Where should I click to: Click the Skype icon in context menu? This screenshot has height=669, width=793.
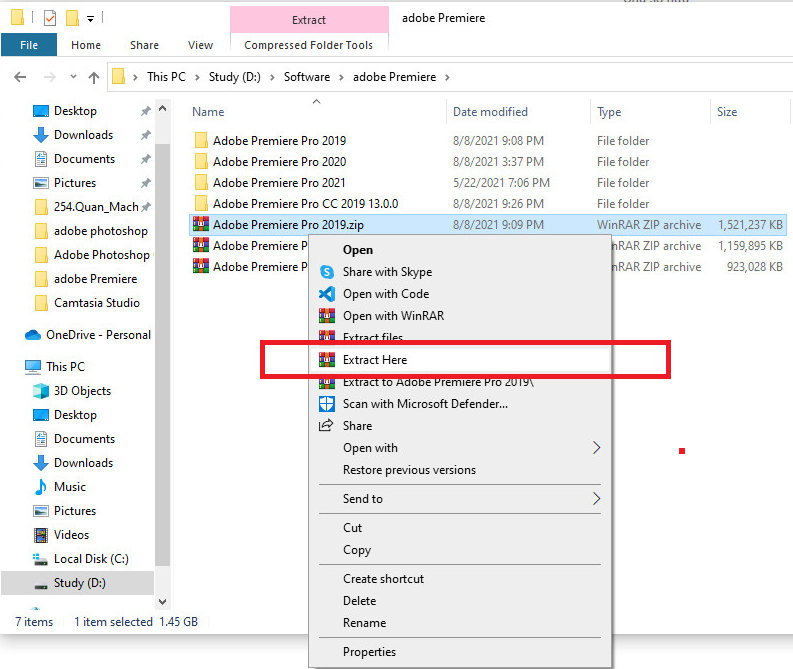pyautogui.click(x=326, y=272)
